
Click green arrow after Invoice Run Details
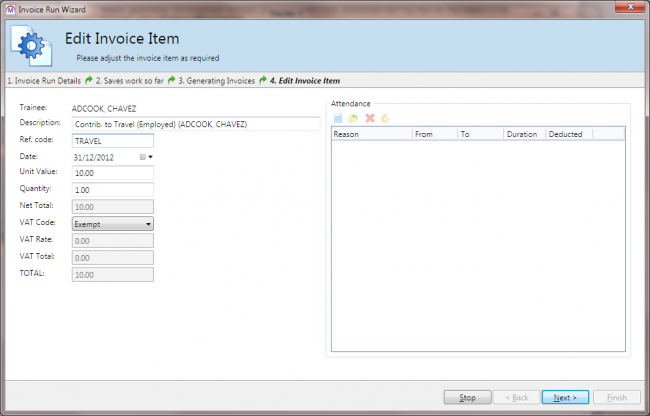click(x=89, y=80)
